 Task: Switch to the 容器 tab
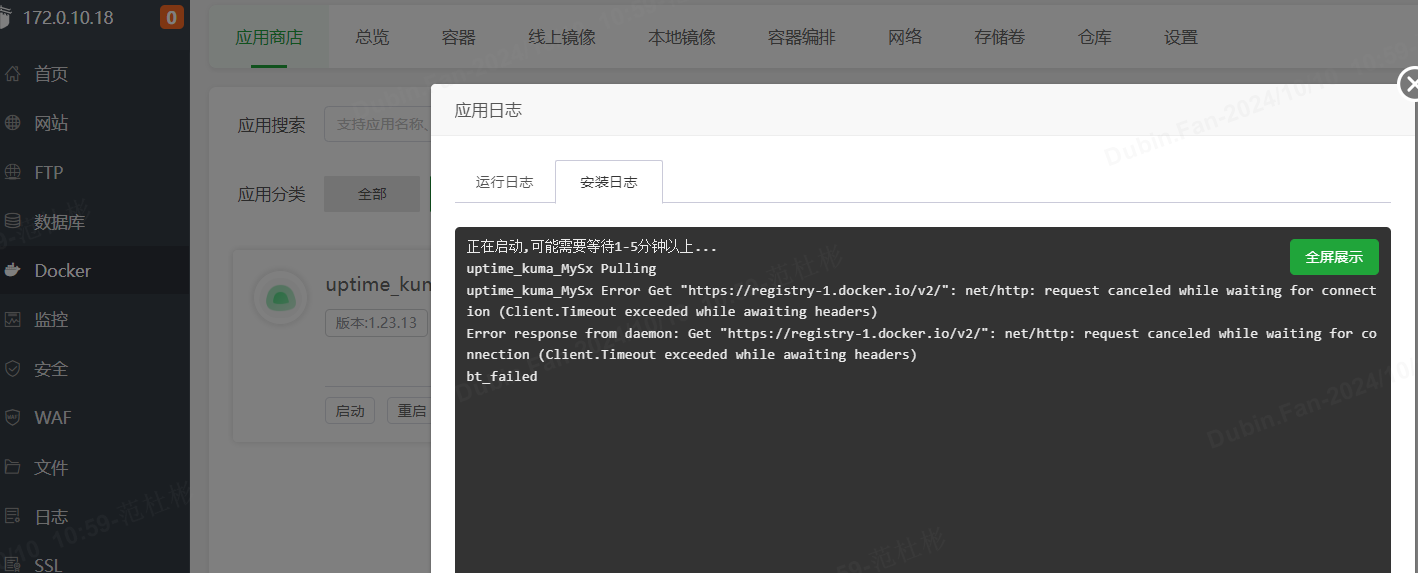[459, 37]
